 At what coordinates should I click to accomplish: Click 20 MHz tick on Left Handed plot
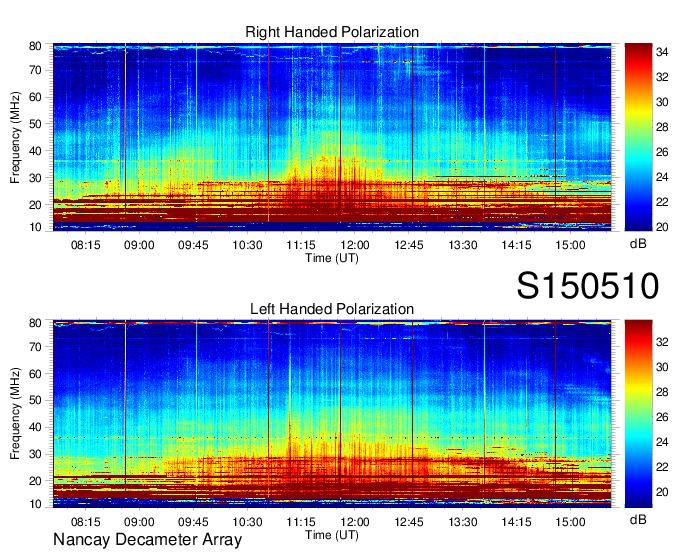35,481
